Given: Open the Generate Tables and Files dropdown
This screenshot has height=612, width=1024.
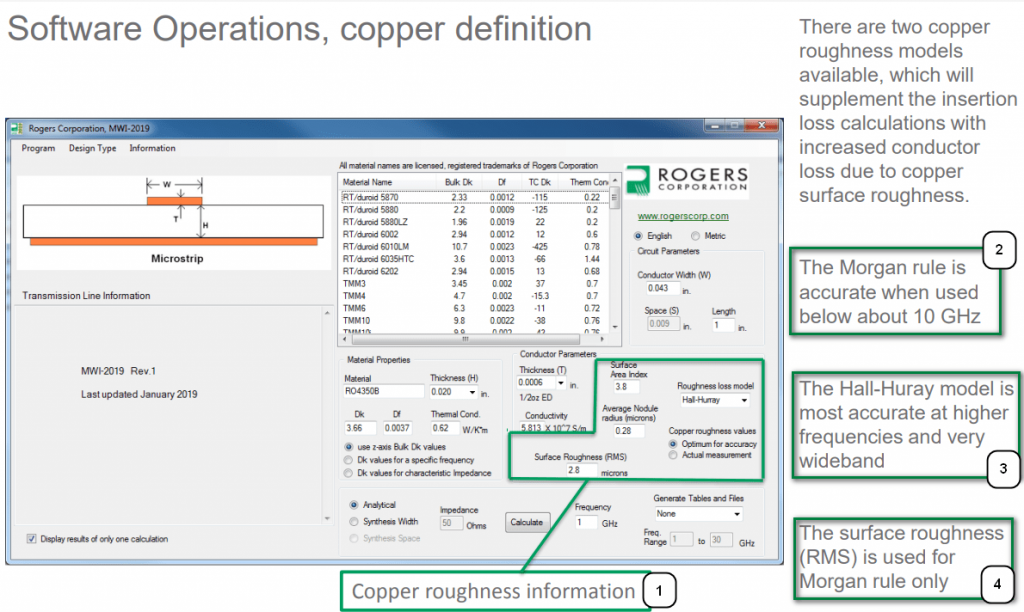Looking at the screenshot, I should click(698, 514).
